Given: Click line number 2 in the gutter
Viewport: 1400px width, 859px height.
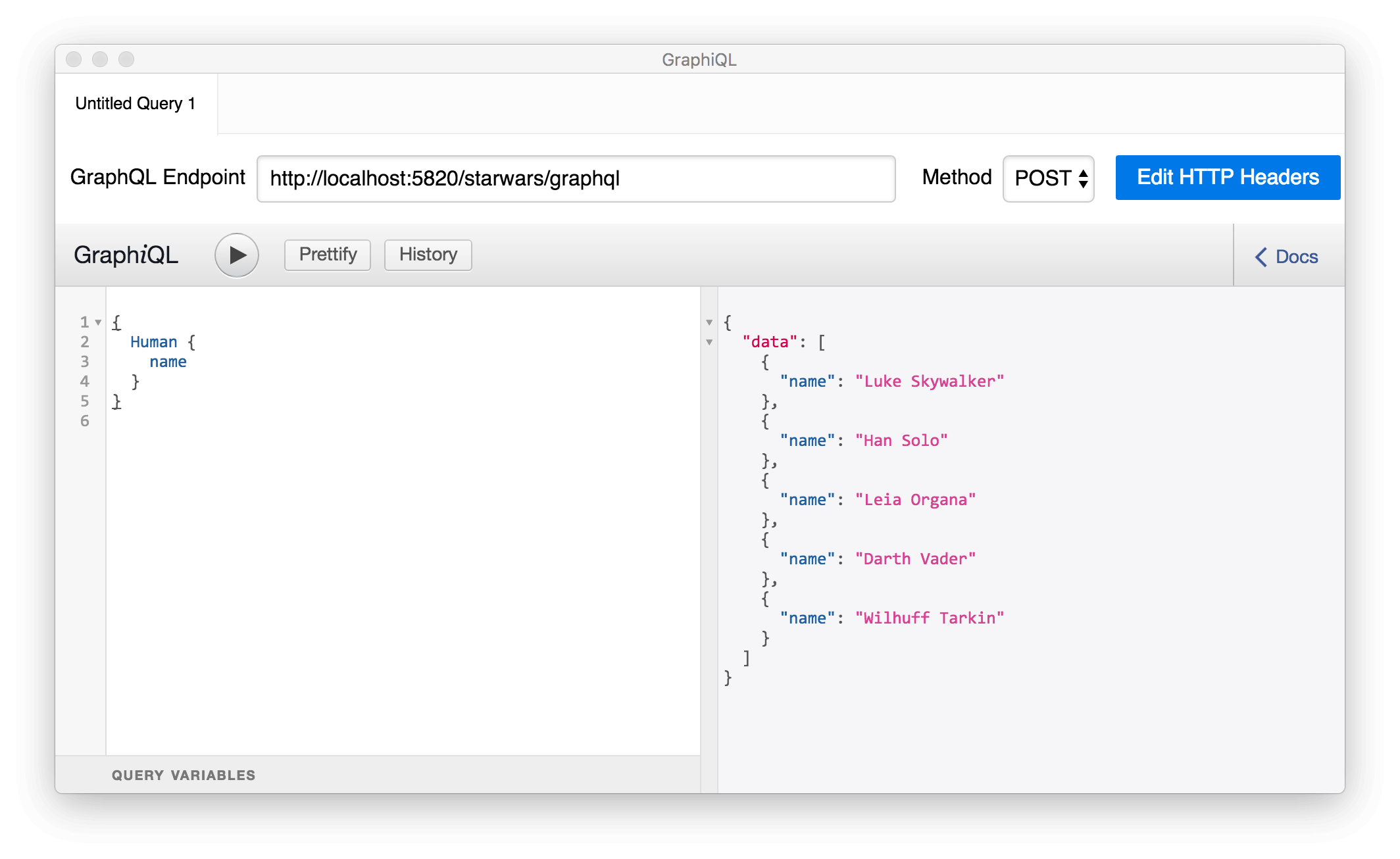Looking at the screenshot, I should 85,341.
